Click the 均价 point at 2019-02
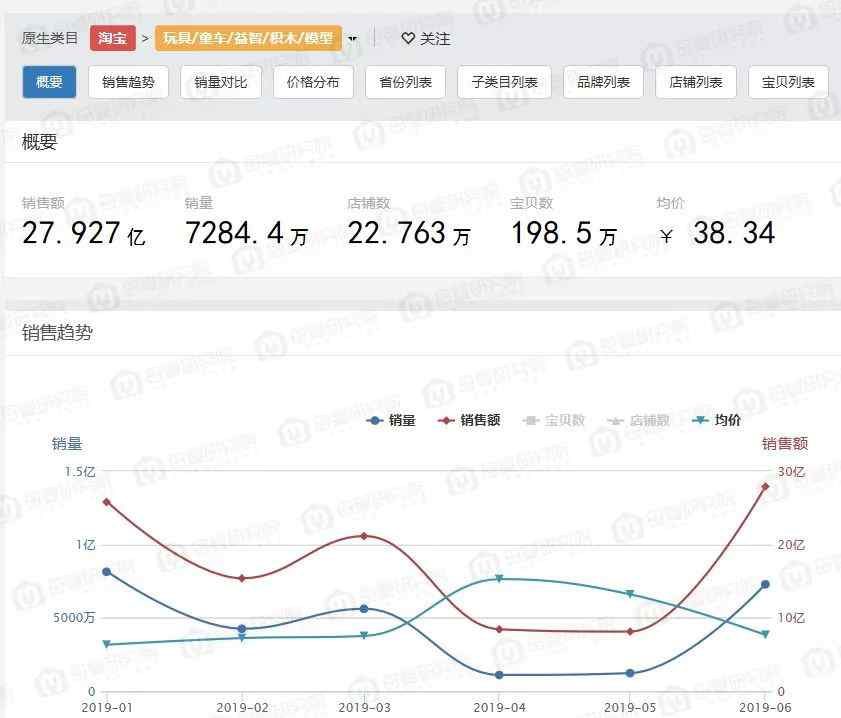 pyautogui.click(x=242, y=638)
